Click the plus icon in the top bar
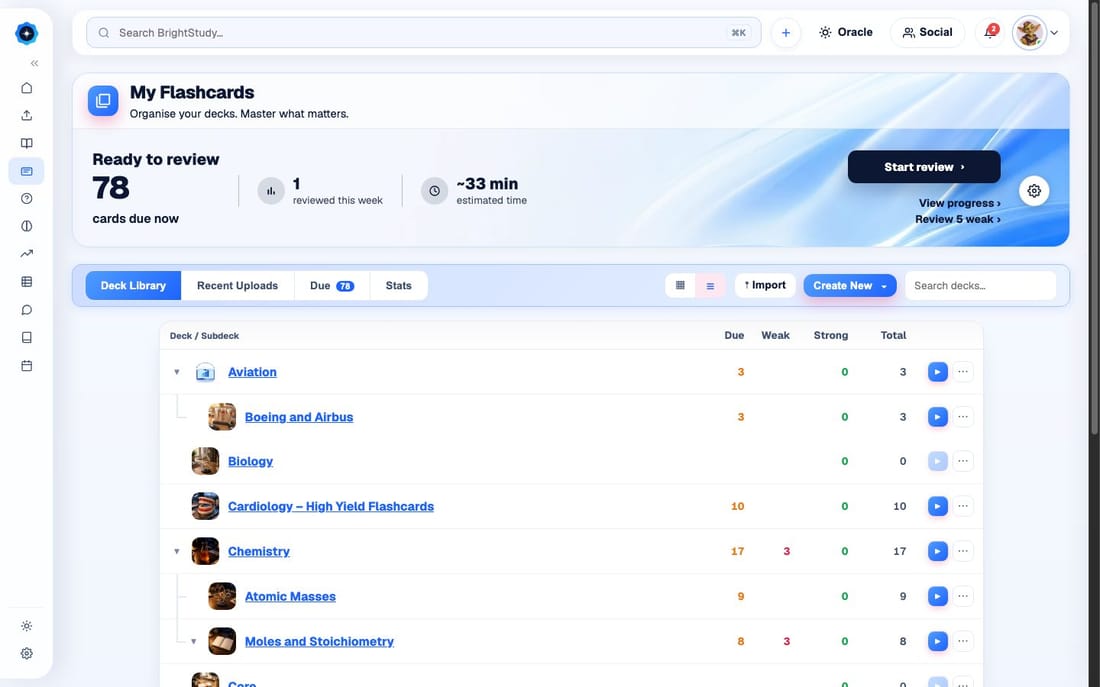 pyautogui.click(x=786, y=33)
